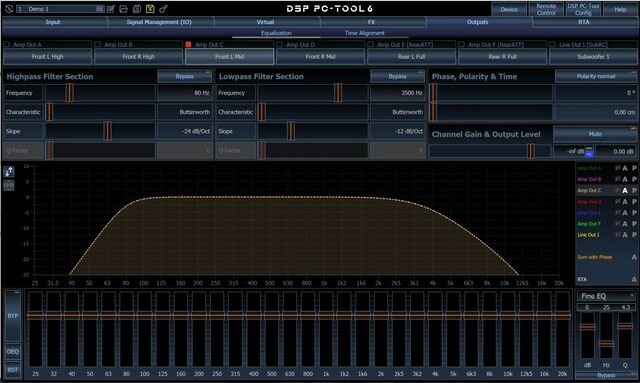Click the A icon for Amp Out B
The height and width of the screenshot is (383, 640).
click(625, 179)
